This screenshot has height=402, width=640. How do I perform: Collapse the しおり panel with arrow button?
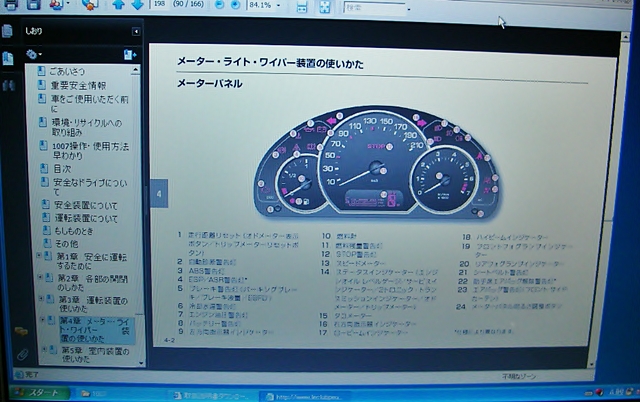(x=136, y=31)
